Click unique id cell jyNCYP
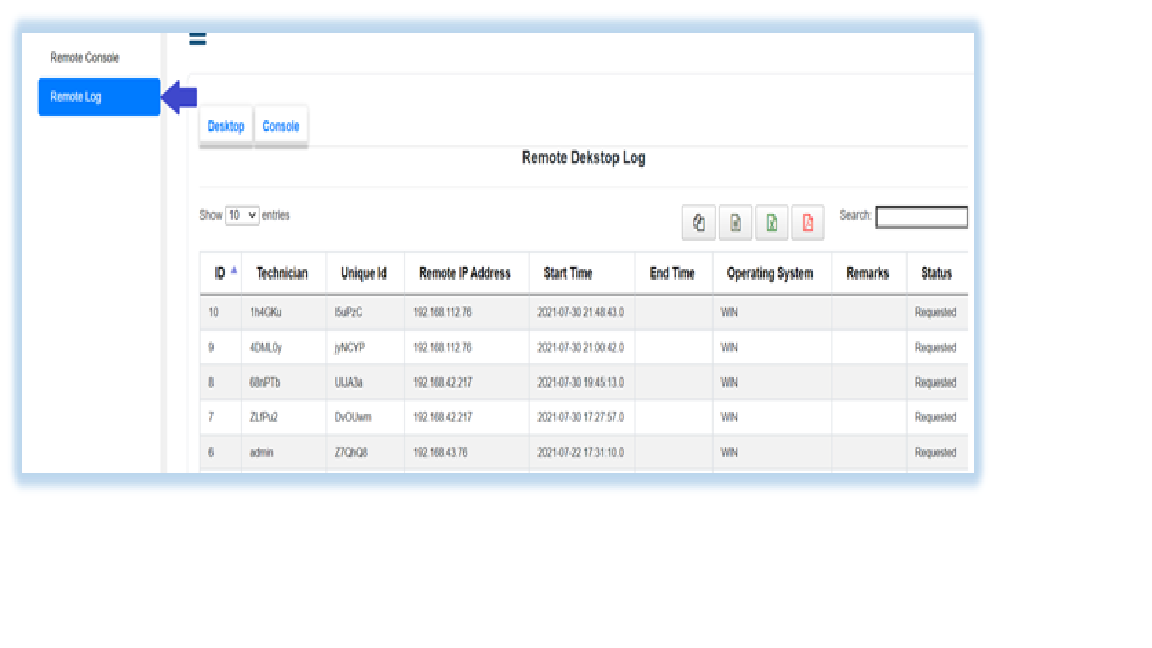Image resolution: width=1152 pixels, height=648 pixels. [350, 348]
